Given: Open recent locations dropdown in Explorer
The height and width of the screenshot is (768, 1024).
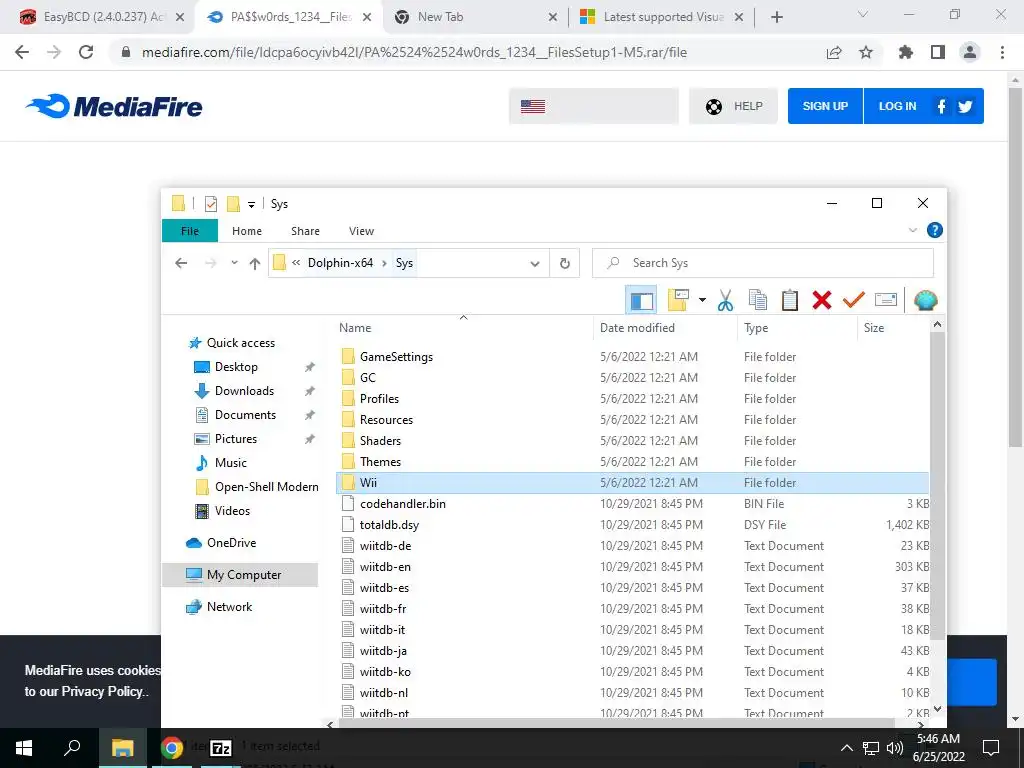Looking at the screenshot, I should tap(234, 263).
